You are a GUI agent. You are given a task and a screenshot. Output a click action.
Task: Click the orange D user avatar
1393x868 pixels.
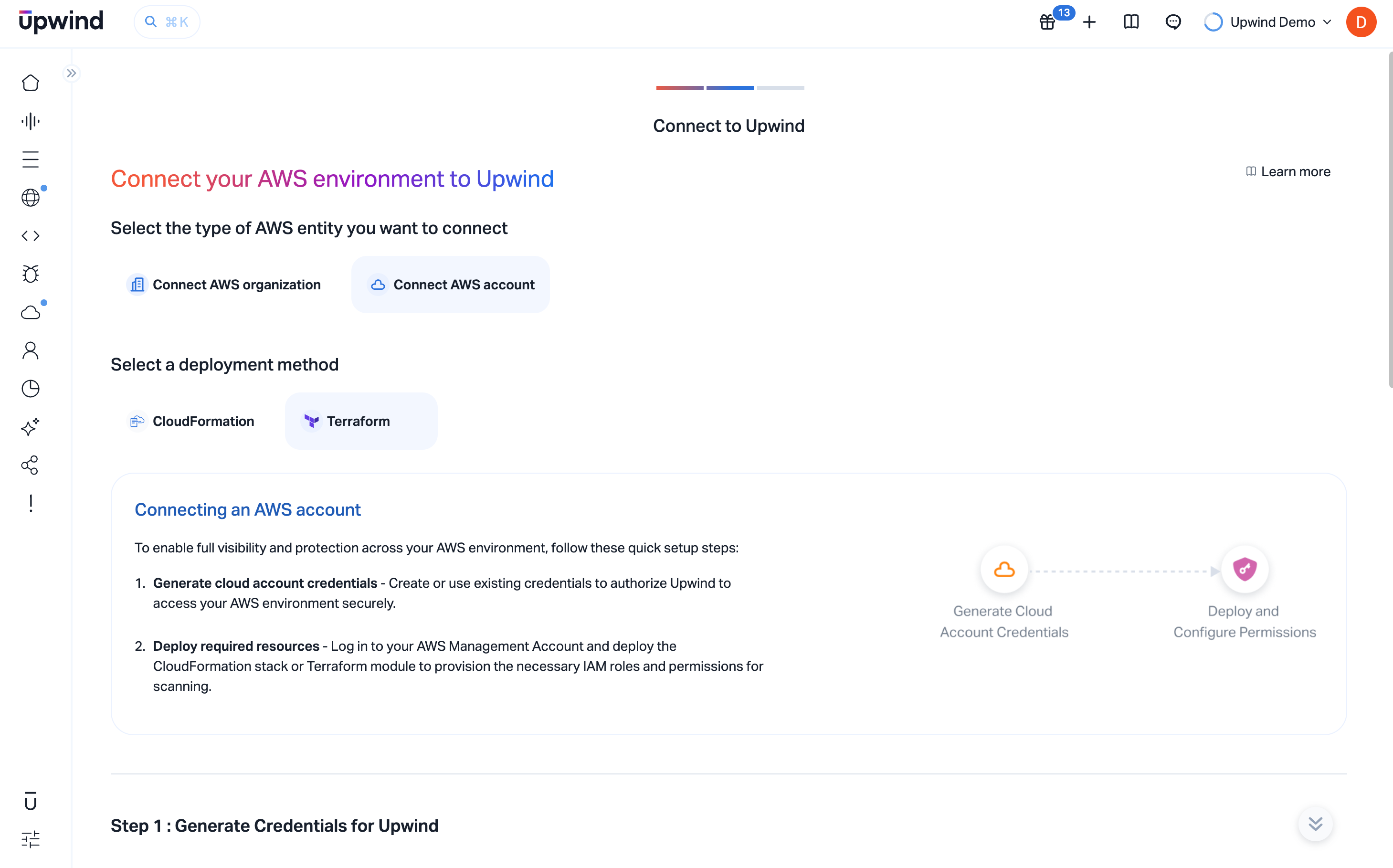(1361, 22)
